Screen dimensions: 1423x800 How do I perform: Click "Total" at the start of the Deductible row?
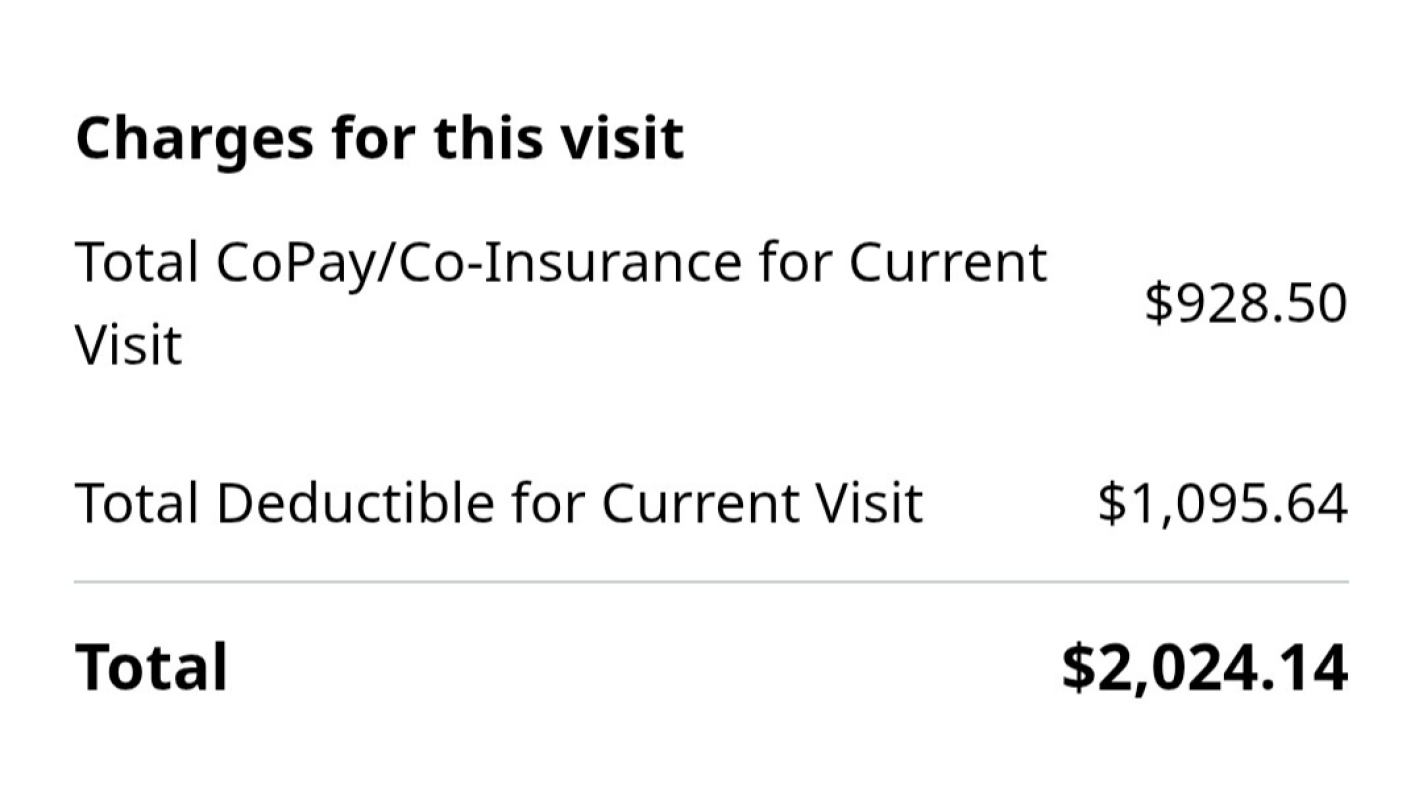click(136, 502)
